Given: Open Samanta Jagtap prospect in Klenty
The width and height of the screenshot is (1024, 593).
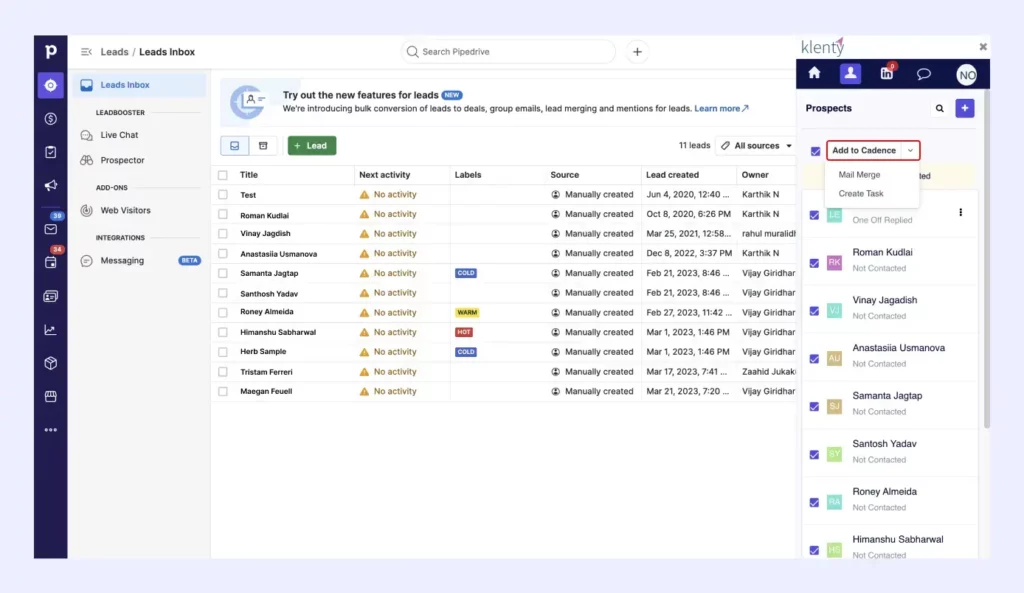Looking at the screenshot, I should click(x=887, y=396).
